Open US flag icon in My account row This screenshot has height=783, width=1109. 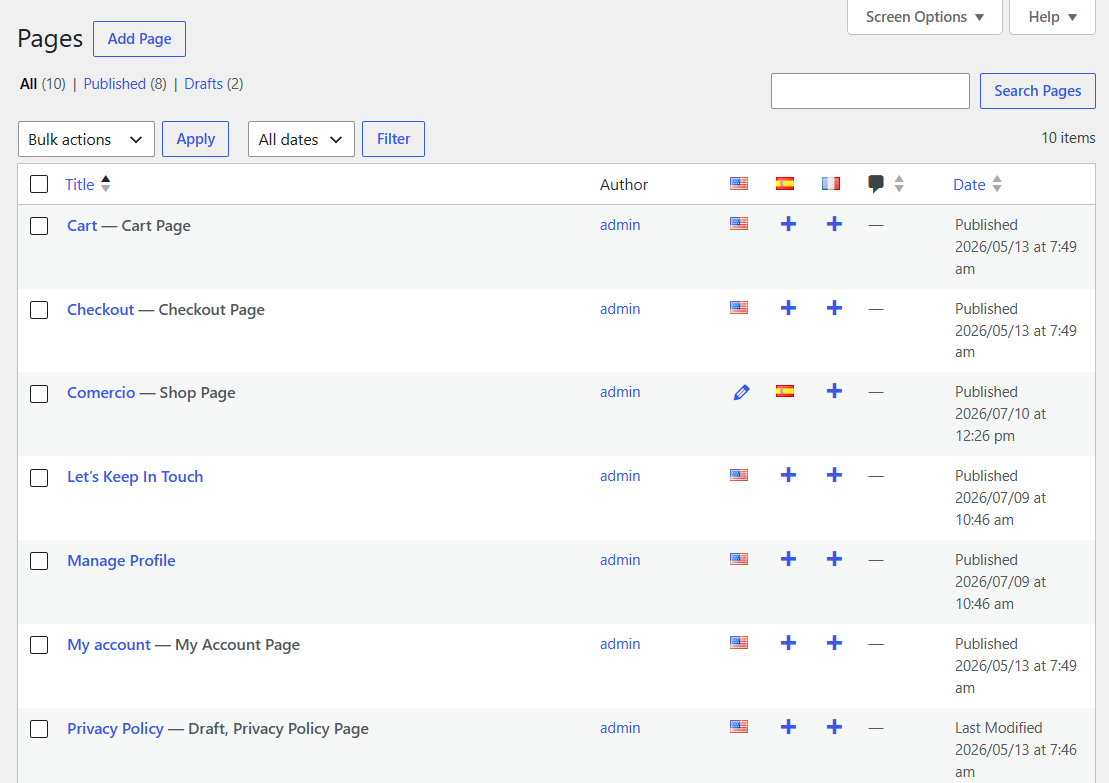pos(738,643)
